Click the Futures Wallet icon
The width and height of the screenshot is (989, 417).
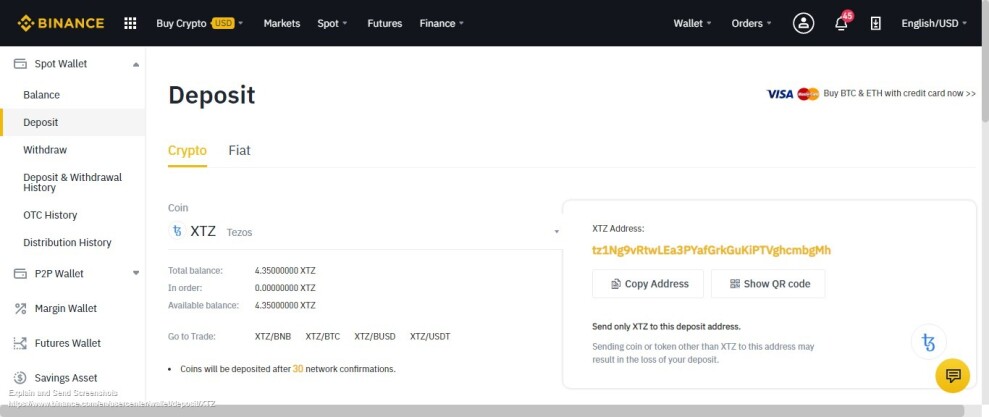(20, 343)
